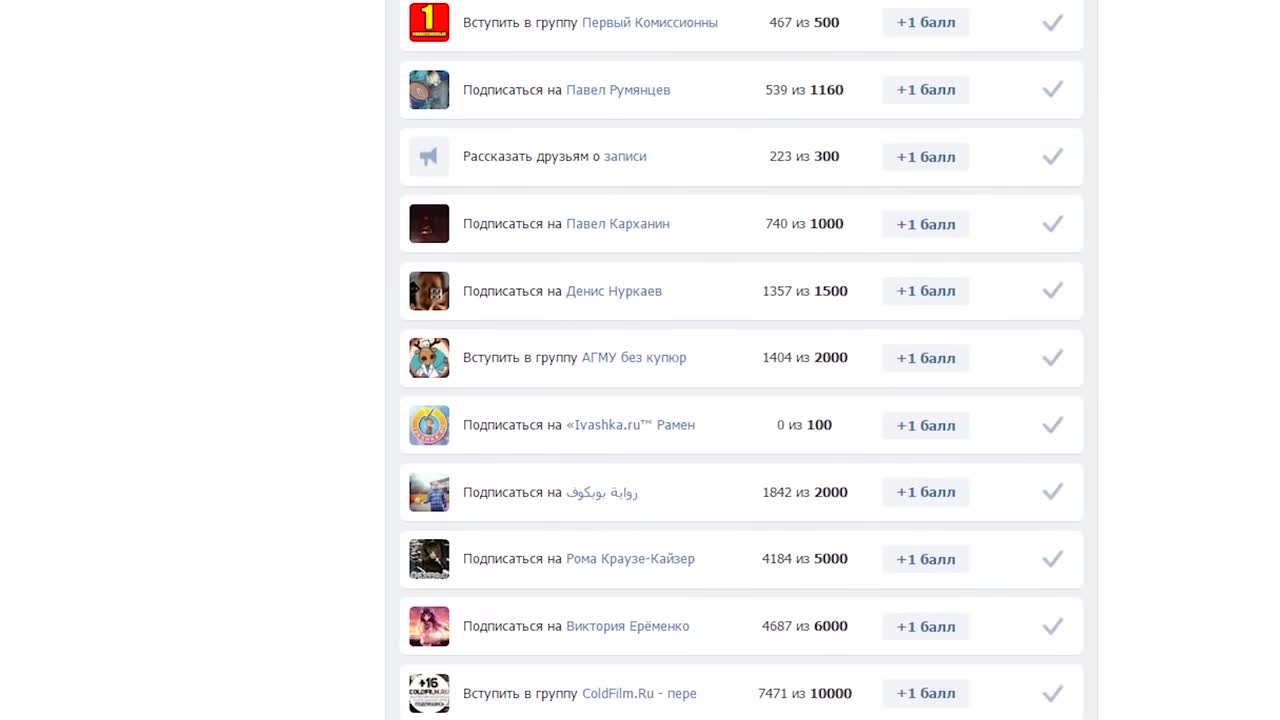Click +1 балл for Первый Комиссионны group
The width and height of the screenshot is (1280, 720).
tap(926, 22)
